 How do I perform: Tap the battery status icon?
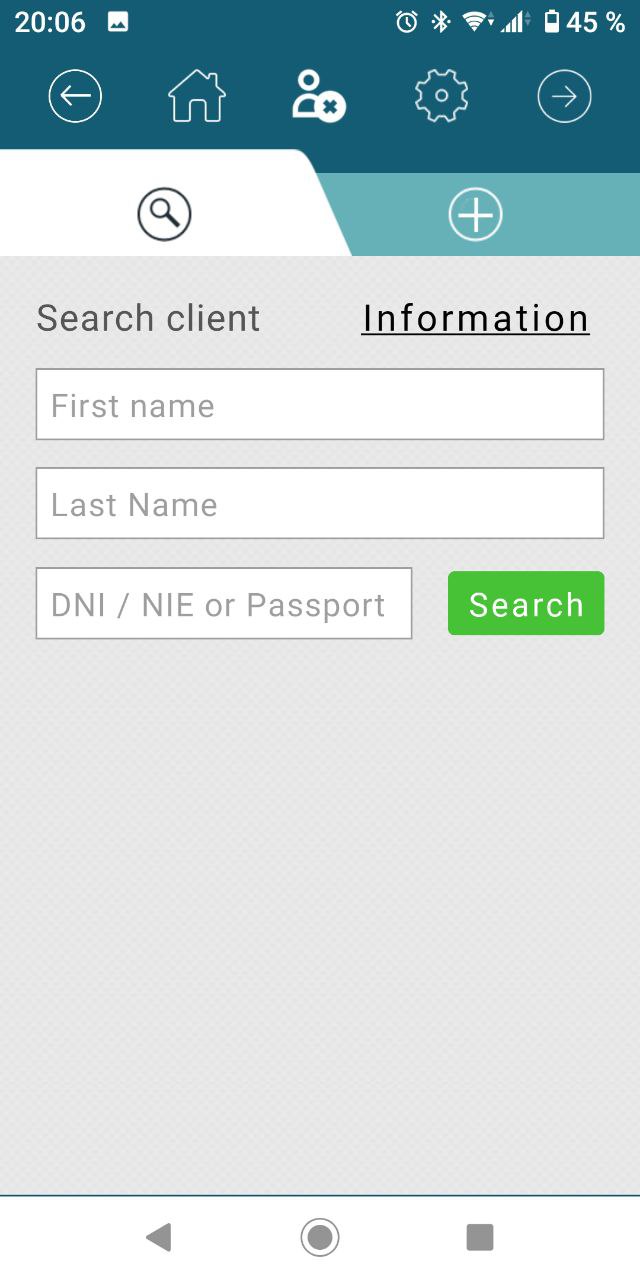click(x=552, y=22)
